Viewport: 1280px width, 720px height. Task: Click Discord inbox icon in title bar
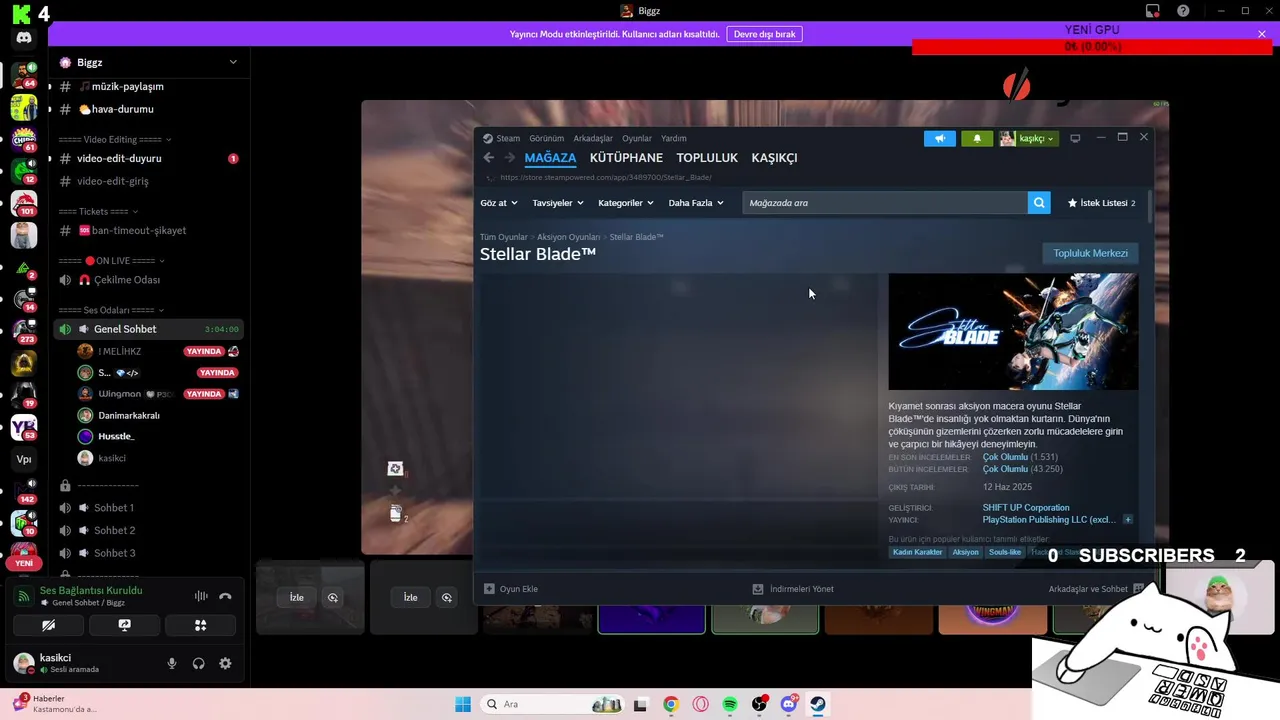[x=1153, y=11]
